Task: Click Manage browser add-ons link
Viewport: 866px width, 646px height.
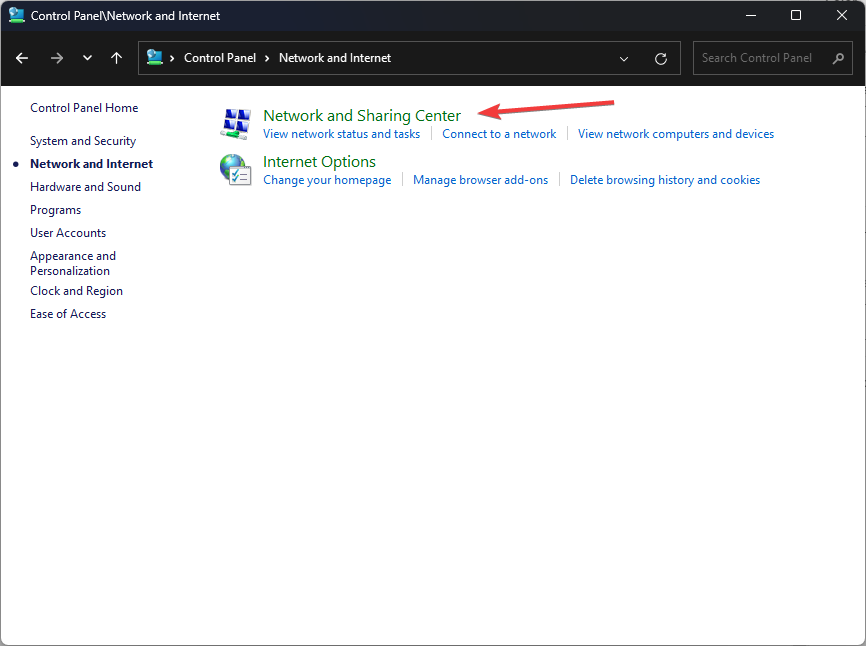Action: 480,180
